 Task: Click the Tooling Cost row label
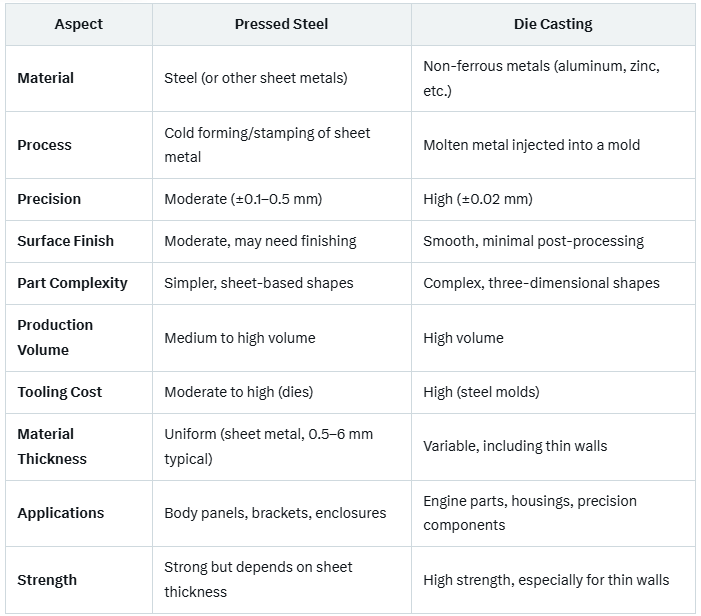pyautogui.click(x=60, y=392)
